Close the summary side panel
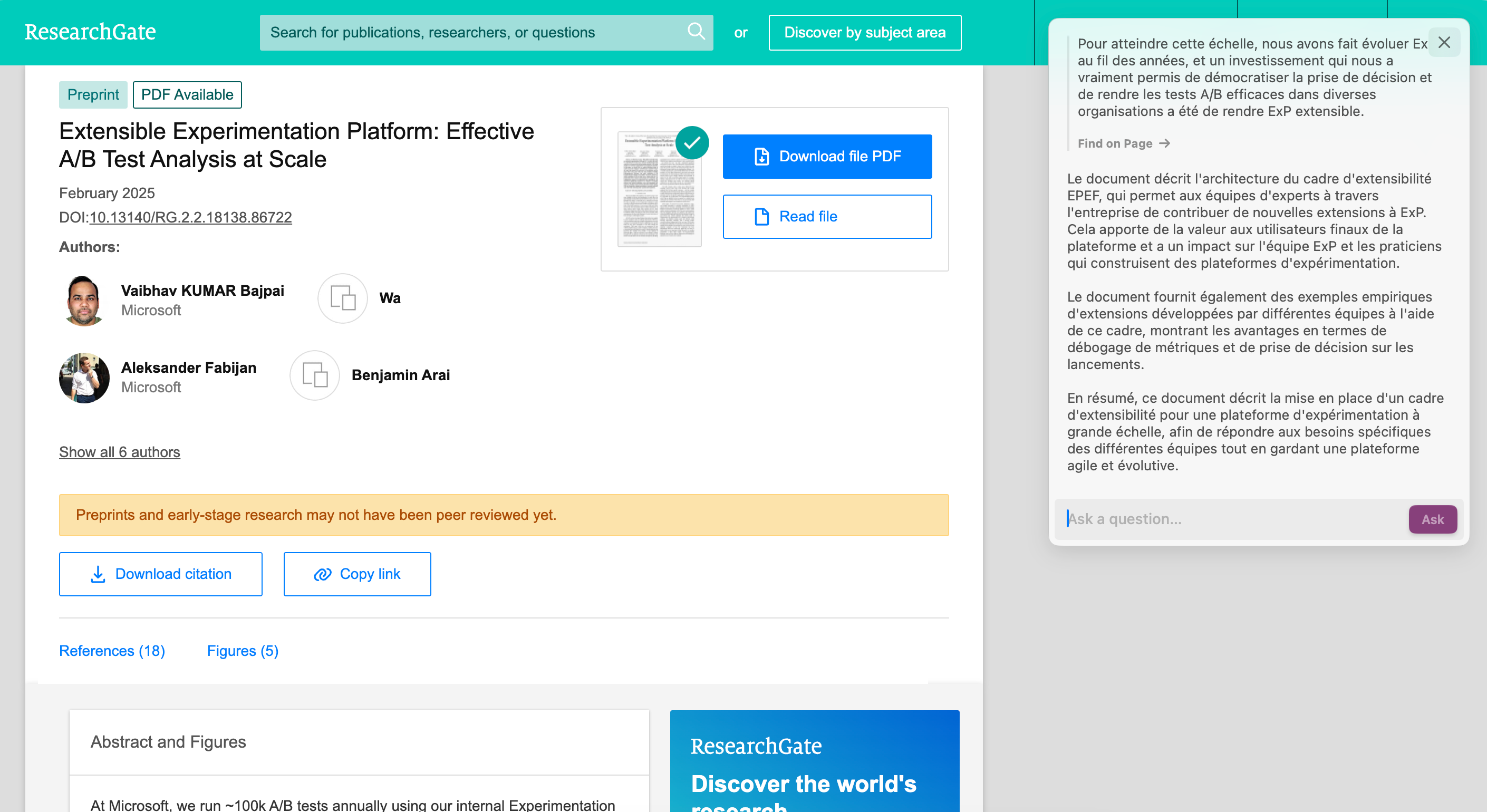 point(1444,42)
